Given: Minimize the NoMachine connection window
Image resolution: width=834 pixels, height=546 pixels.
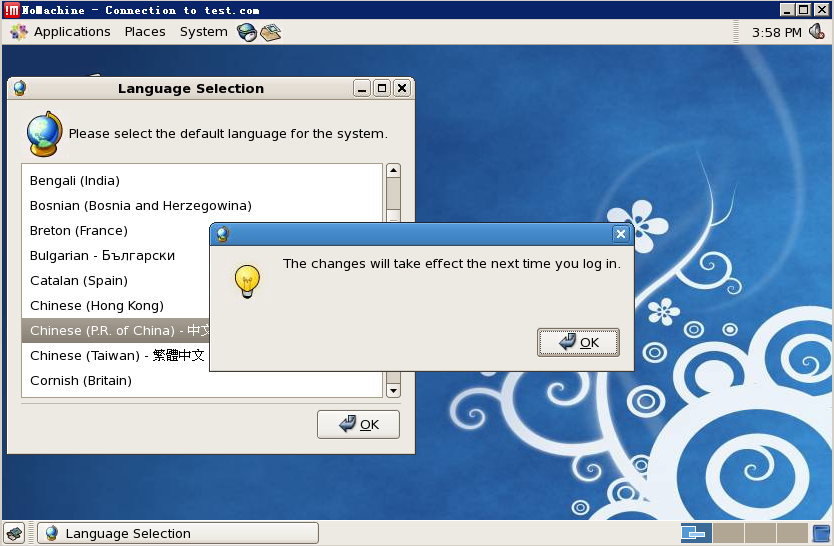Looking at the screenshot, I should click(x=787, y=10).
